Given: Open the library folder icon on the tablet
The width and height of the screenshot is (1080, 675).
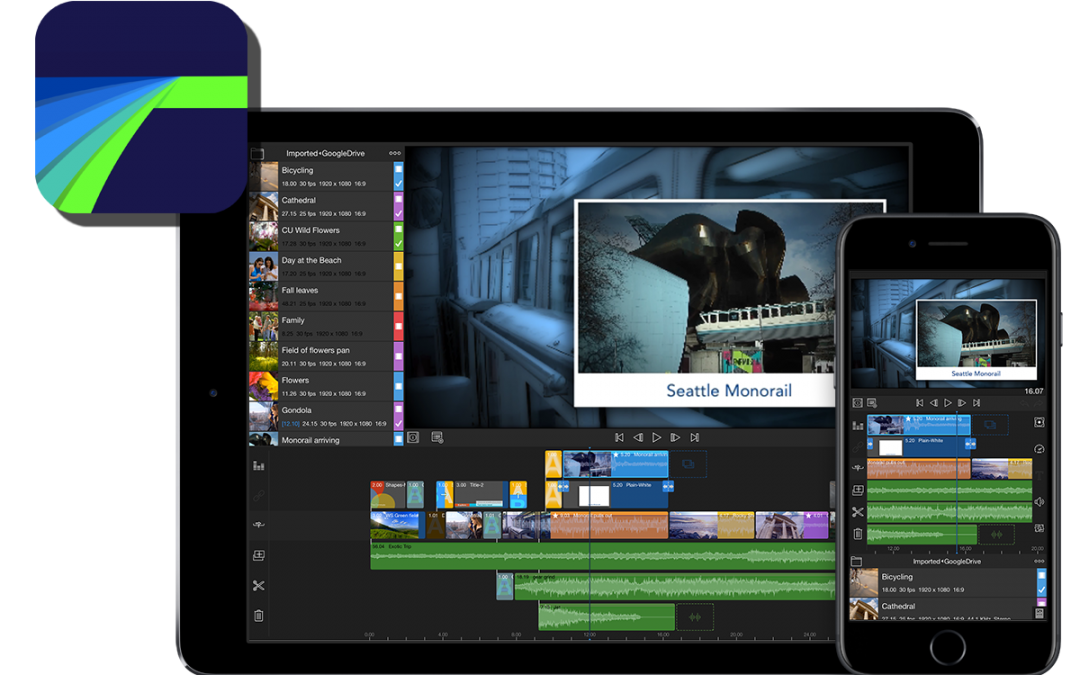Looking at the screenshot, I should tap(257, 153).
